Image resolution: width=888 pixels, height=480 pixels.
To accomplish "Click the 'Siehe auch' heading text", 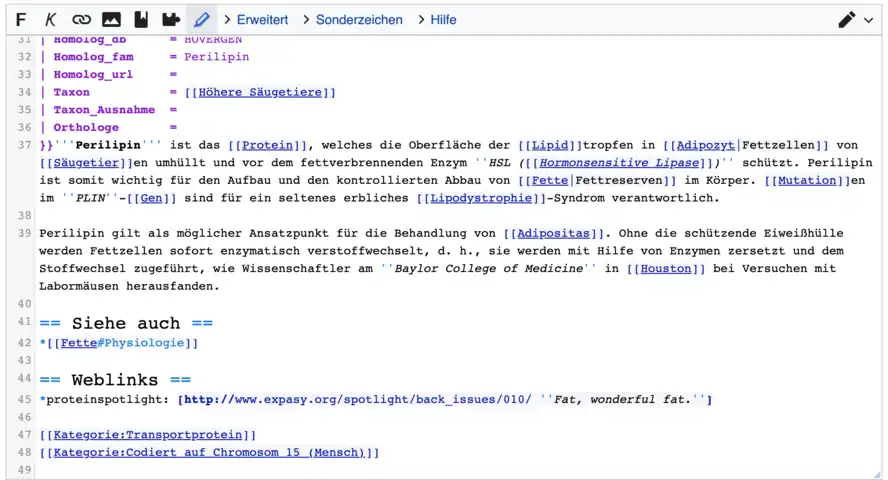I will [x=126, y=323].
